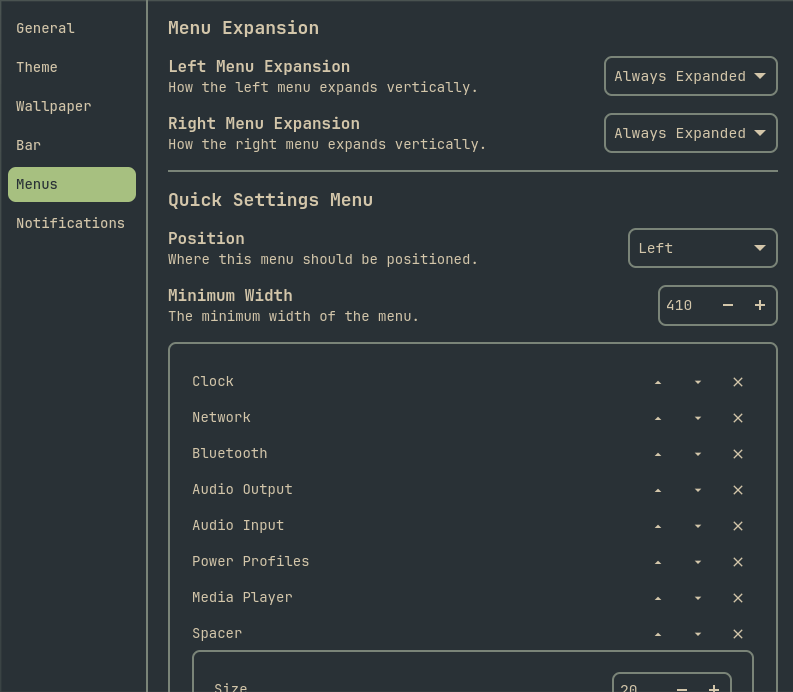The width and height of the screenshot is (793, 692).
Task: Click the Menu Expansion heading
Action: point(244,28)
